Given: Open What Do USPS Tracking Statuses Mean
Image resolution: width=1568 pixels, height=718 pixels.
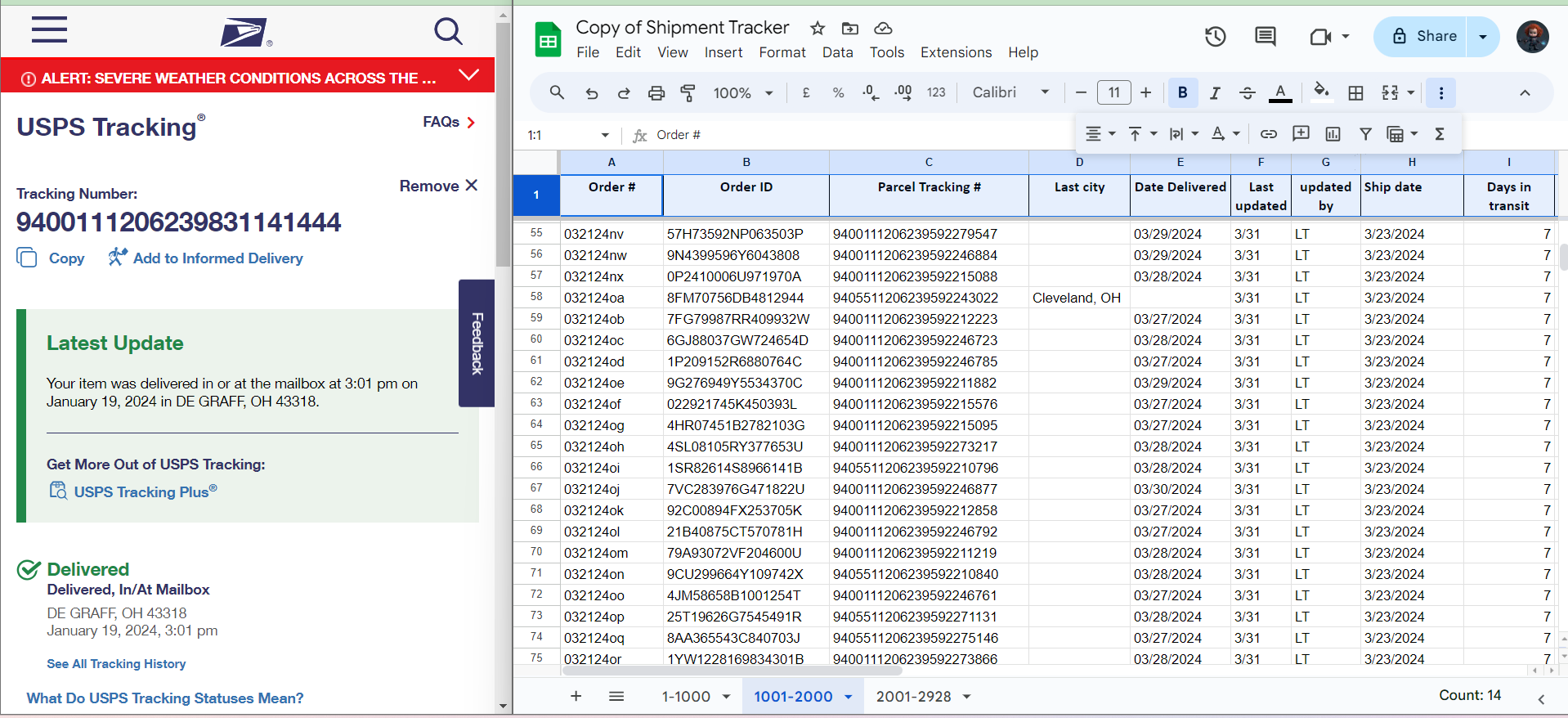Looking at the screenshot, I should 165,698.
